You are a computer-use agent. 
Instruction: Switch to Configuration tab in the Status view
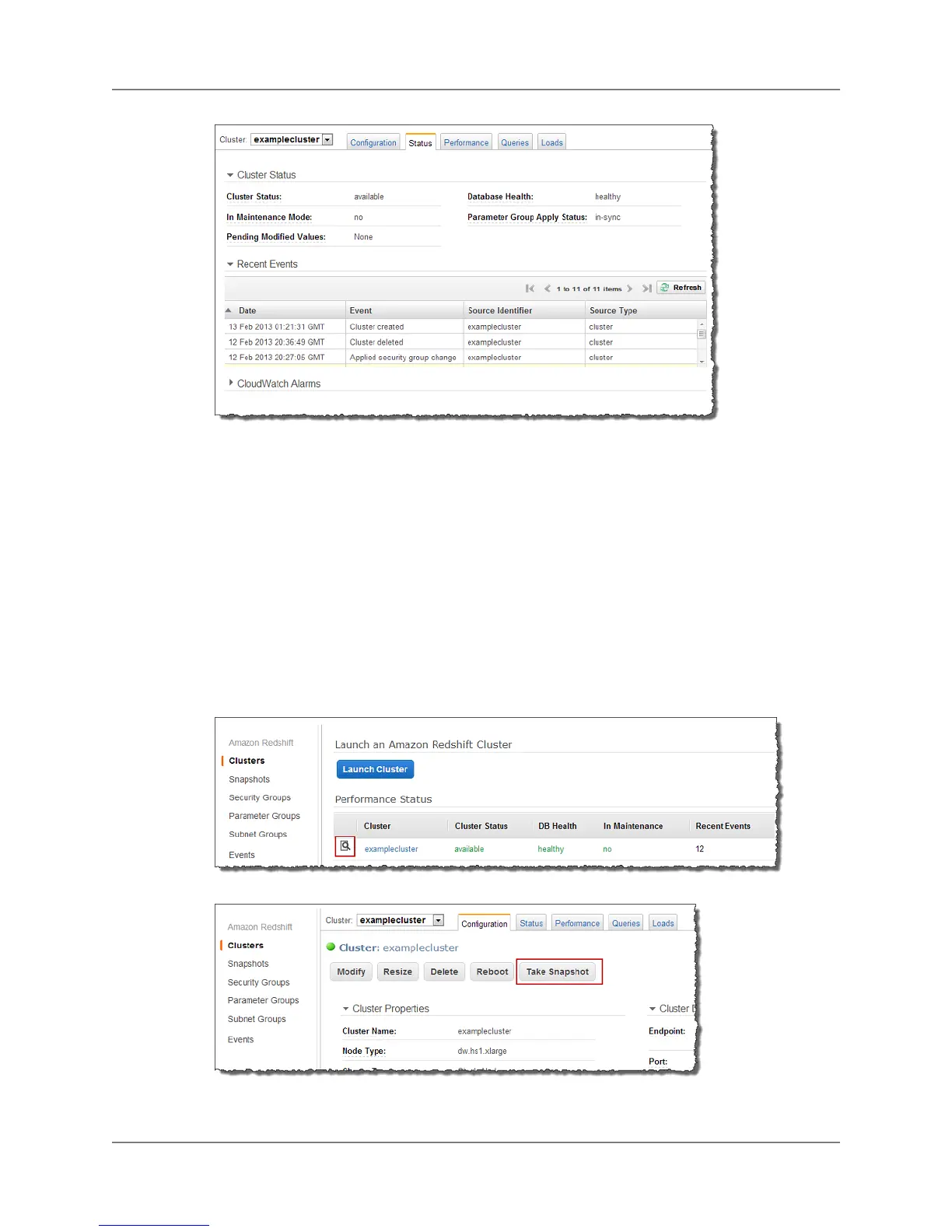pos(373,142)
